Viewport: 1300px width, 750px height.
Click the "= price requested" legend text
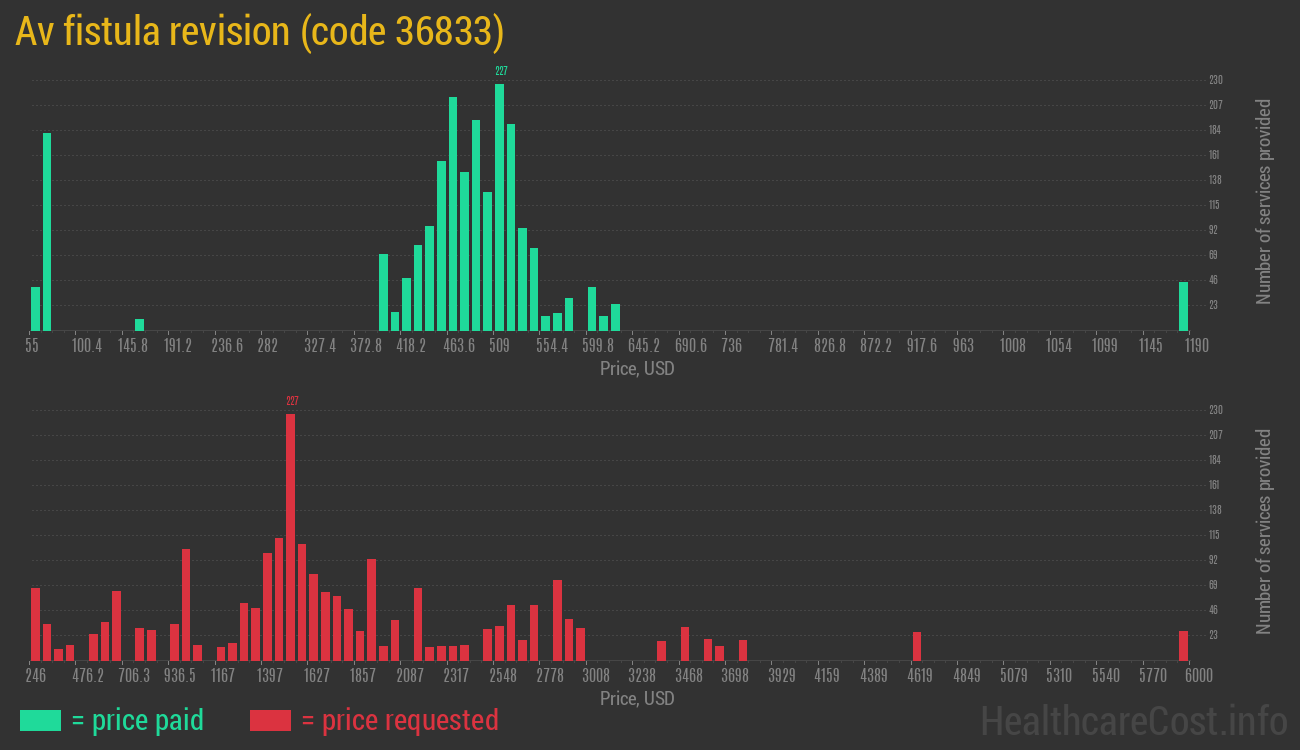[x=399, y=720]
